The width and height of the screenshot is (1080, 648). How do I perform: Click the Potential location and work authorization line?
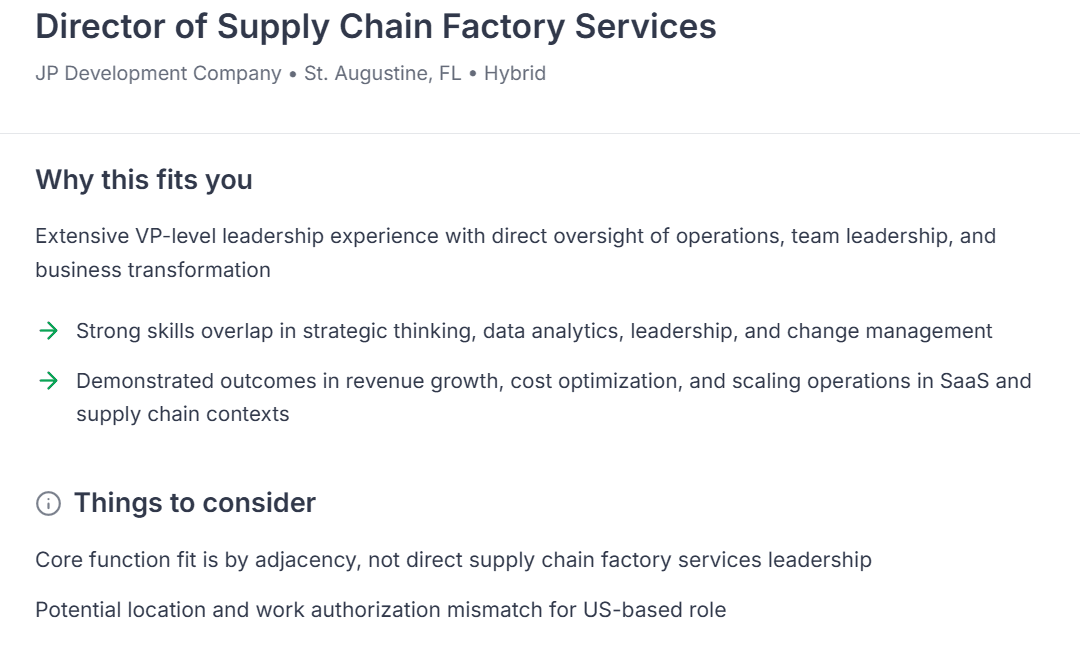point(380,609)
